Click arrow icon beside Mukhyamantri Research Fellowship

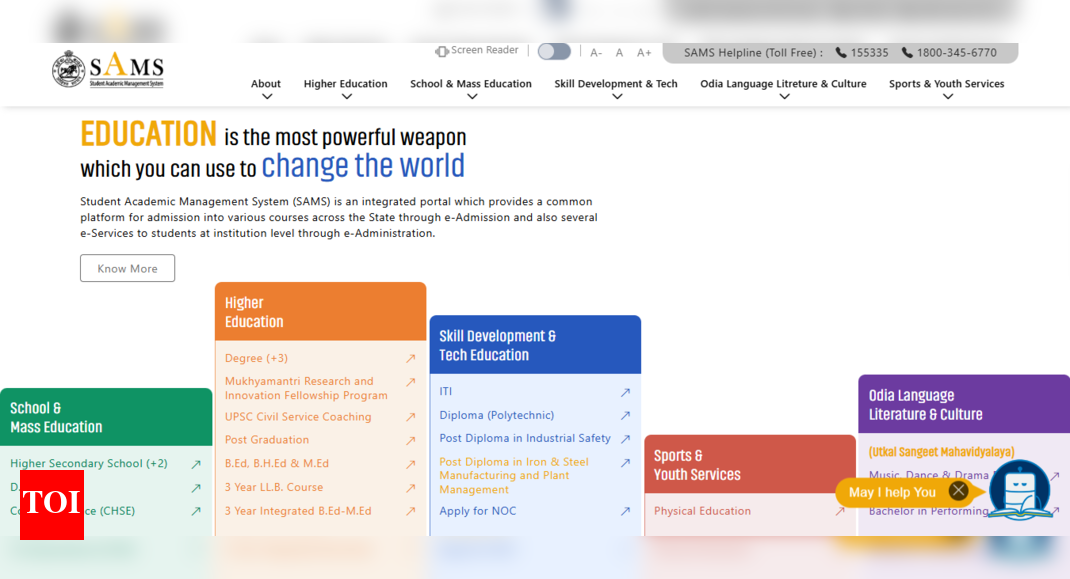coord(410,382)
